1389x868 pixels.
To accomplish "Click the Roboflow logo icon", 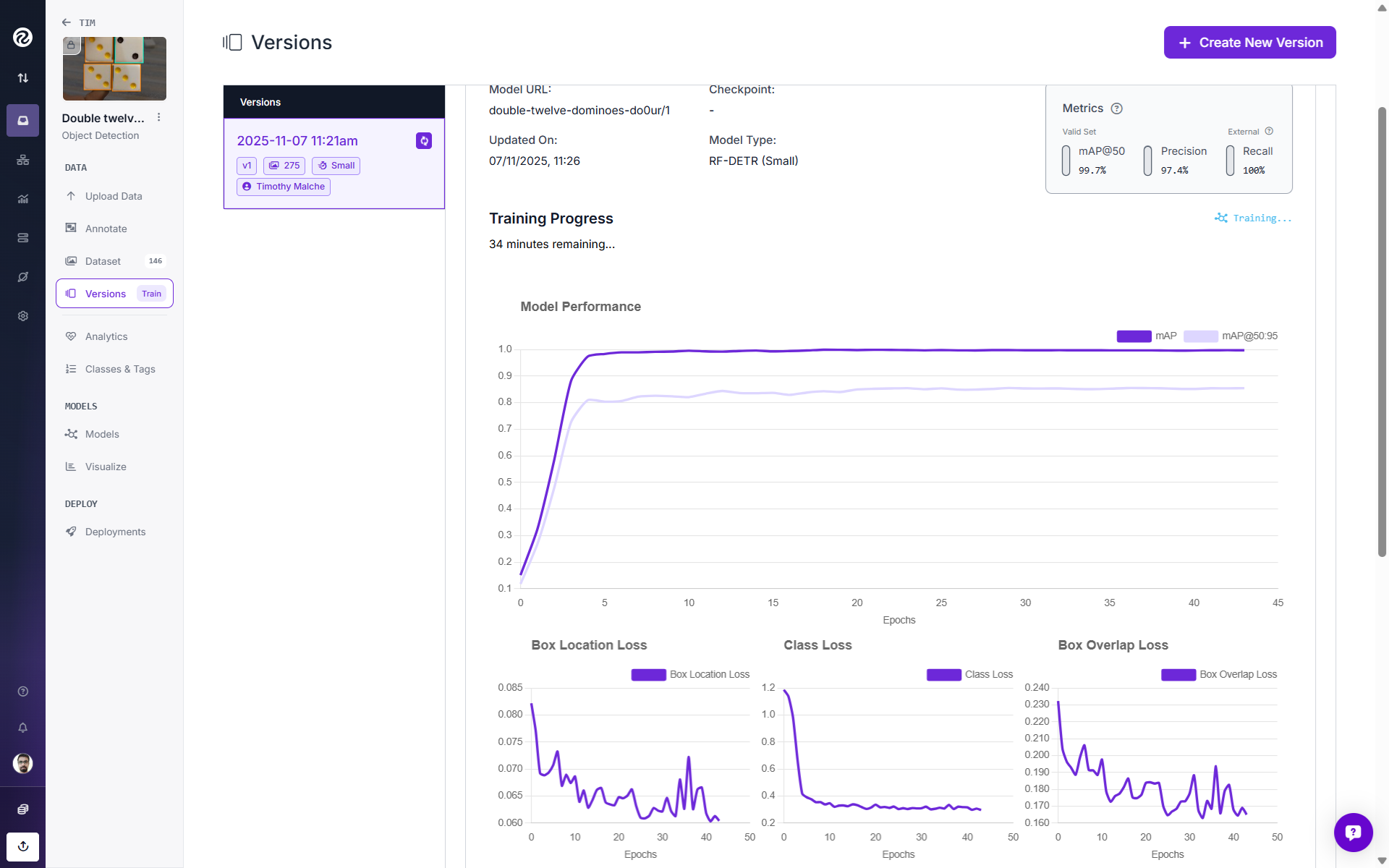I will click(x=22, y=37).
